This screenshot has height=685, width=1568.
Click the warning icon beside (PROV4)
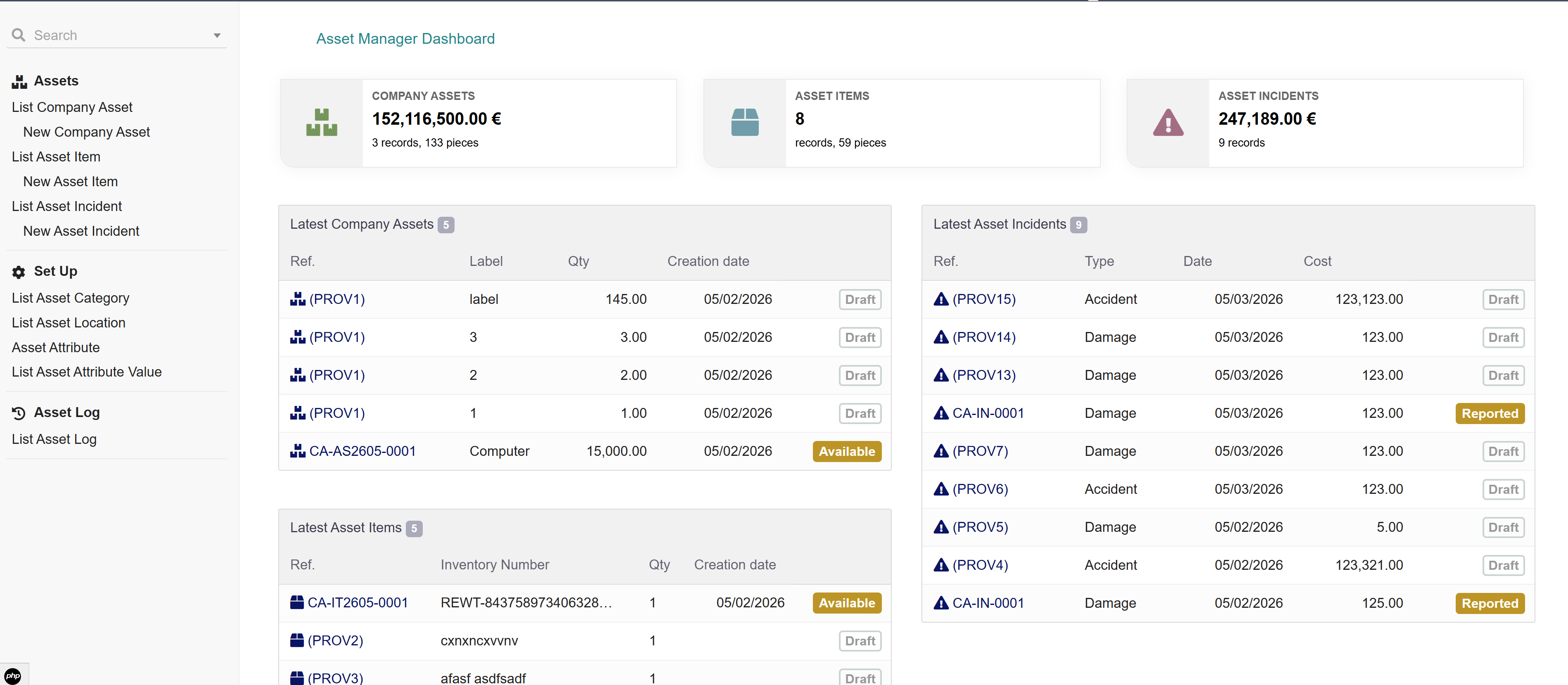(x=941, y=565)
